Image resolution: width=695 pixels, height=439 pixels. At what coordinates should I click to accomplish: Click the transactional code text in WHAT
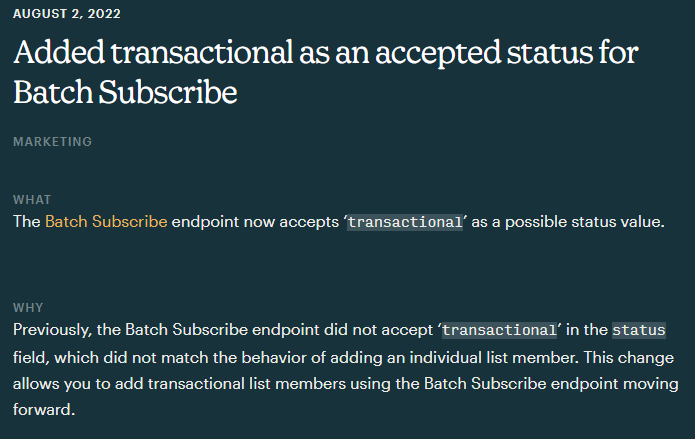pyautogui.click(x=405, y=222)
